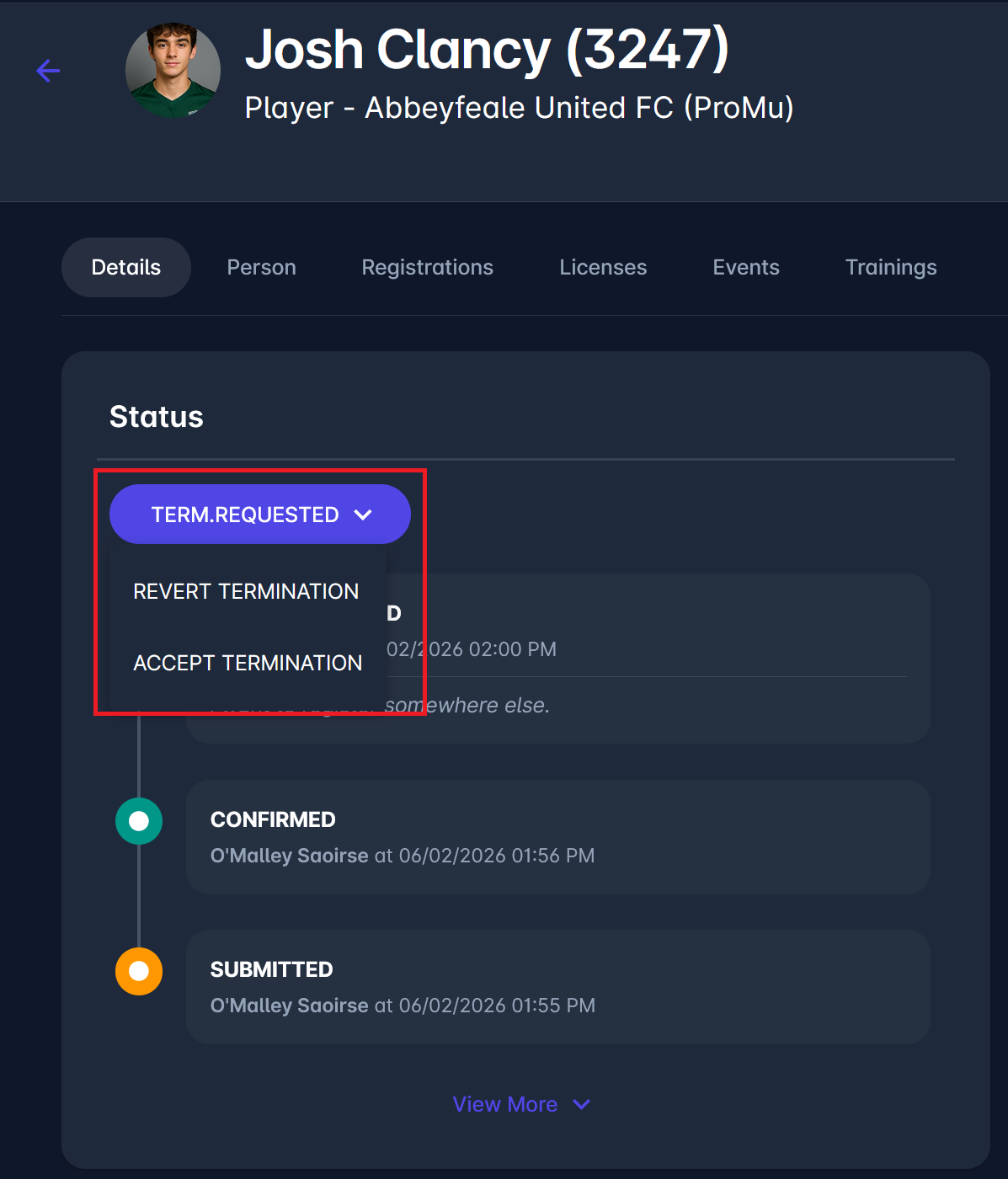This screenshot has height=1179, width=1008.
Task: Click the teal CONFIRMED timeline marker
Action: (x=139, y=821)
